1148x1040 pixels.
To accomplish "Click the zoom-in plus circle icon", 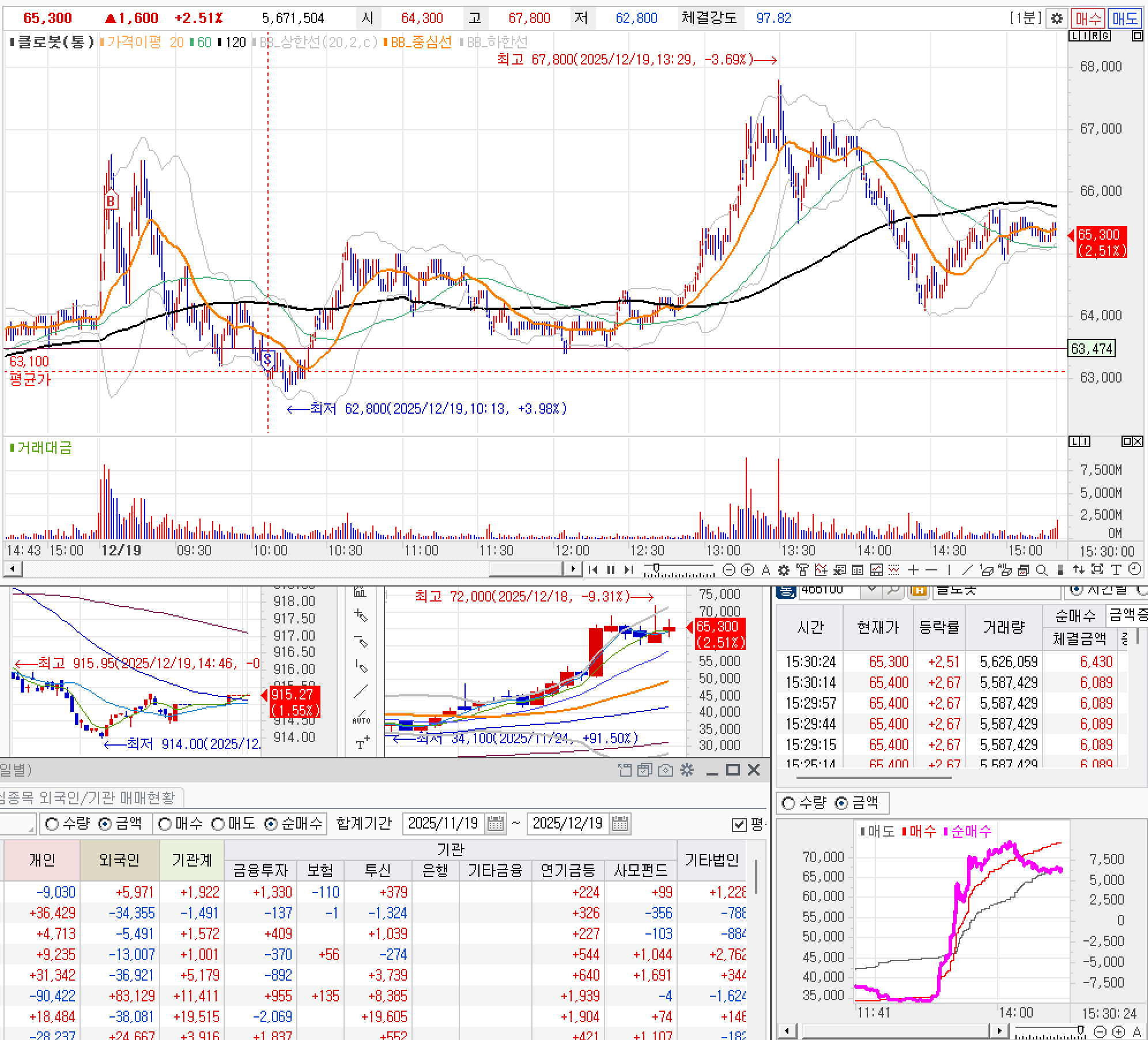I will tap(747, 570).
